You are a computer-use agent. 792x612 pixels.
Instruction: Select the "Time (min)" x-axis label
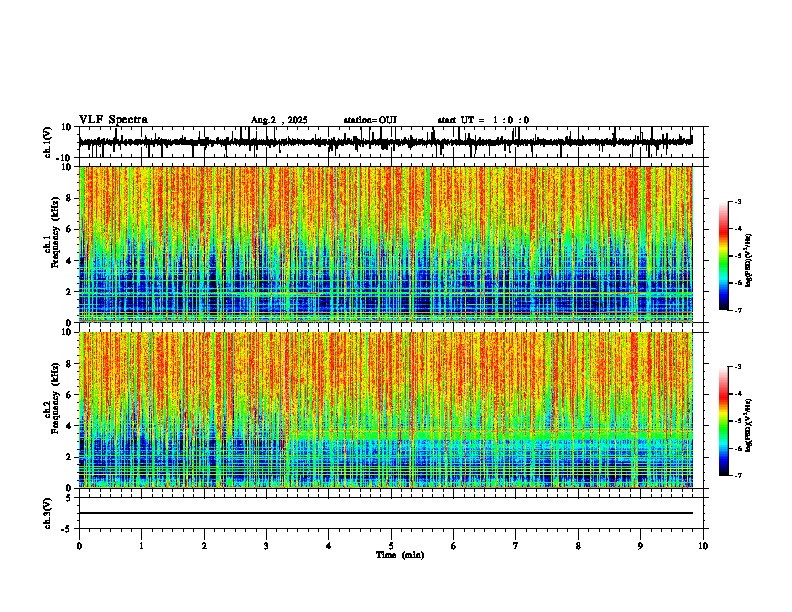[x=400, y=555]
